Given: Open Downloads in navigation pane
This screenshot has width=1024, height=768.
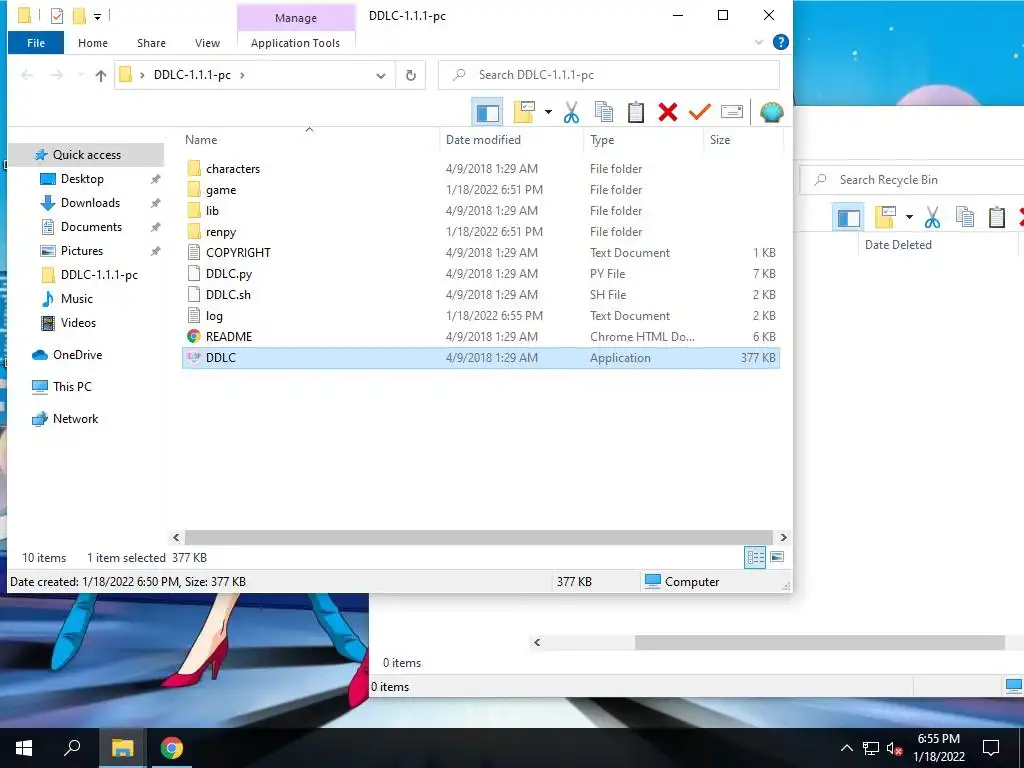Looking at the screenshot, I should tap(90, 203).
